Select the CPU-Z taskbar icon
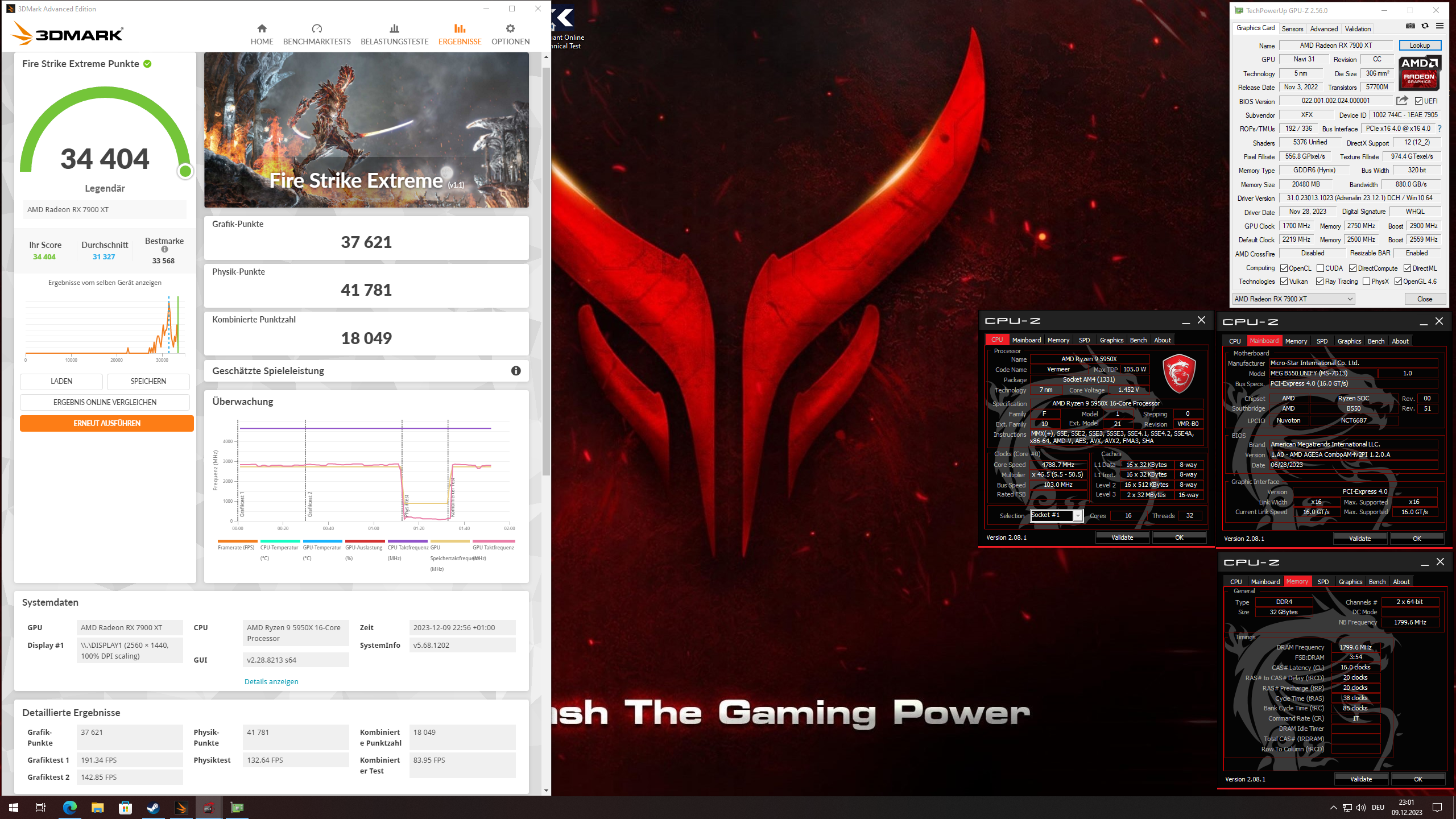This screenshot has height=819, width=1456. coord(209,808)
